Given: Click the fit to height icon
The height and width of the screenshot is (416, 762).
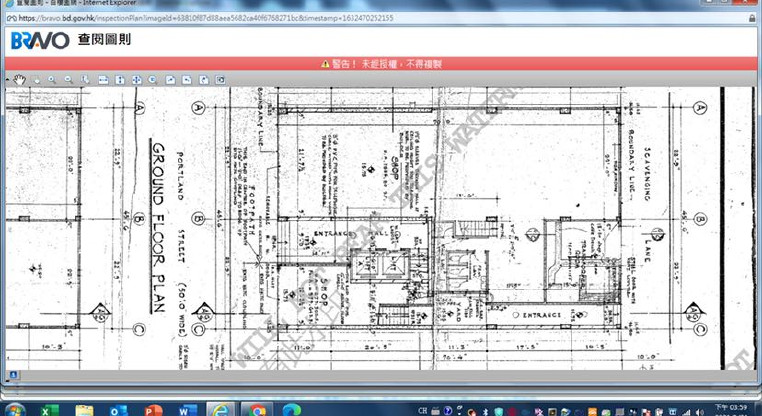Looking at the screenshot, I should coord(120,80).
